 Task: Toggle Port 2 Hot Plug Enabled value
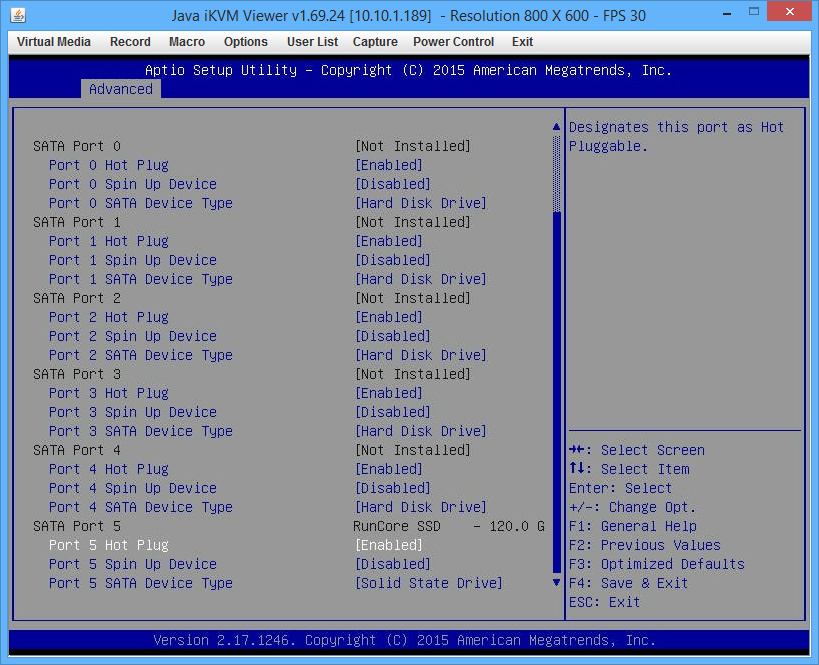pos(389,317)
